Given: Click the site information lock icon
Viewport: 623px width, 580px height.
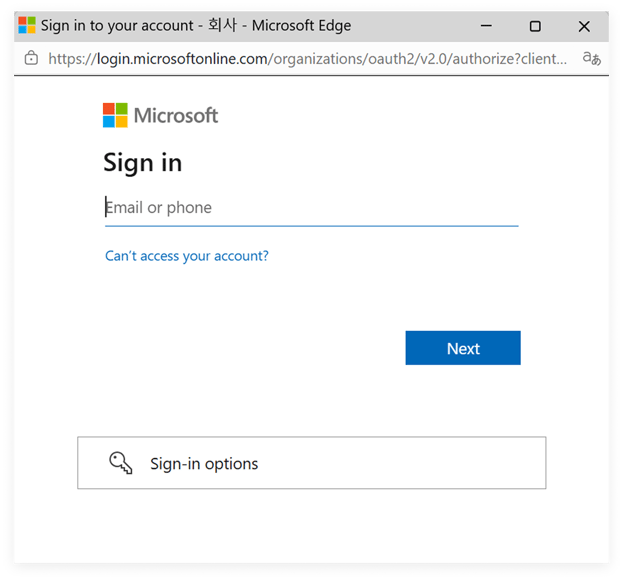Looking at the screenshot, I should [30, 59].
